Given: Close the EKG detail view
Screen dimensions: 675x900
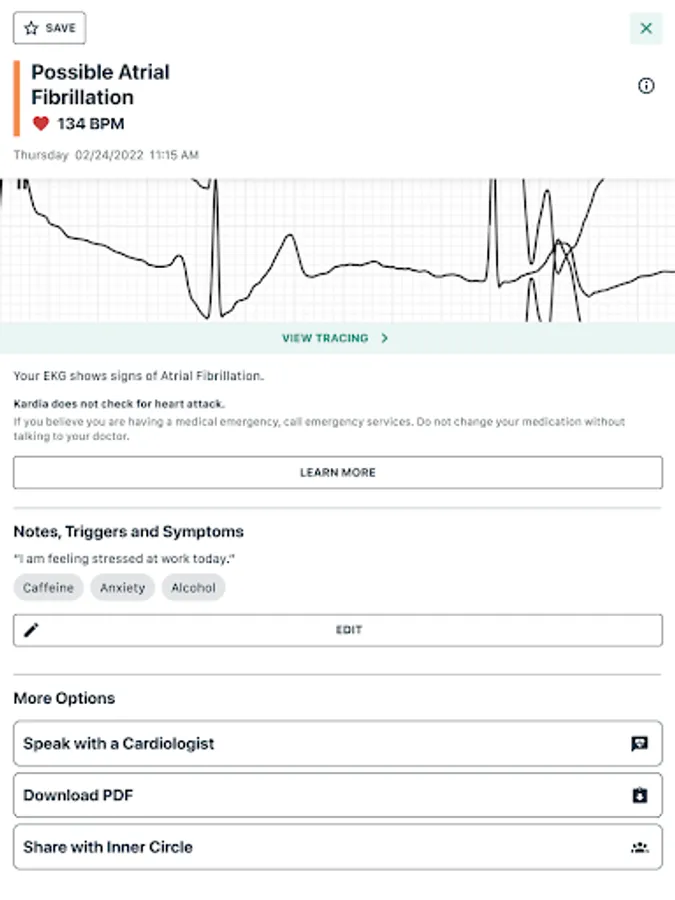Looking at the screenshot, I should pos(646,28).
